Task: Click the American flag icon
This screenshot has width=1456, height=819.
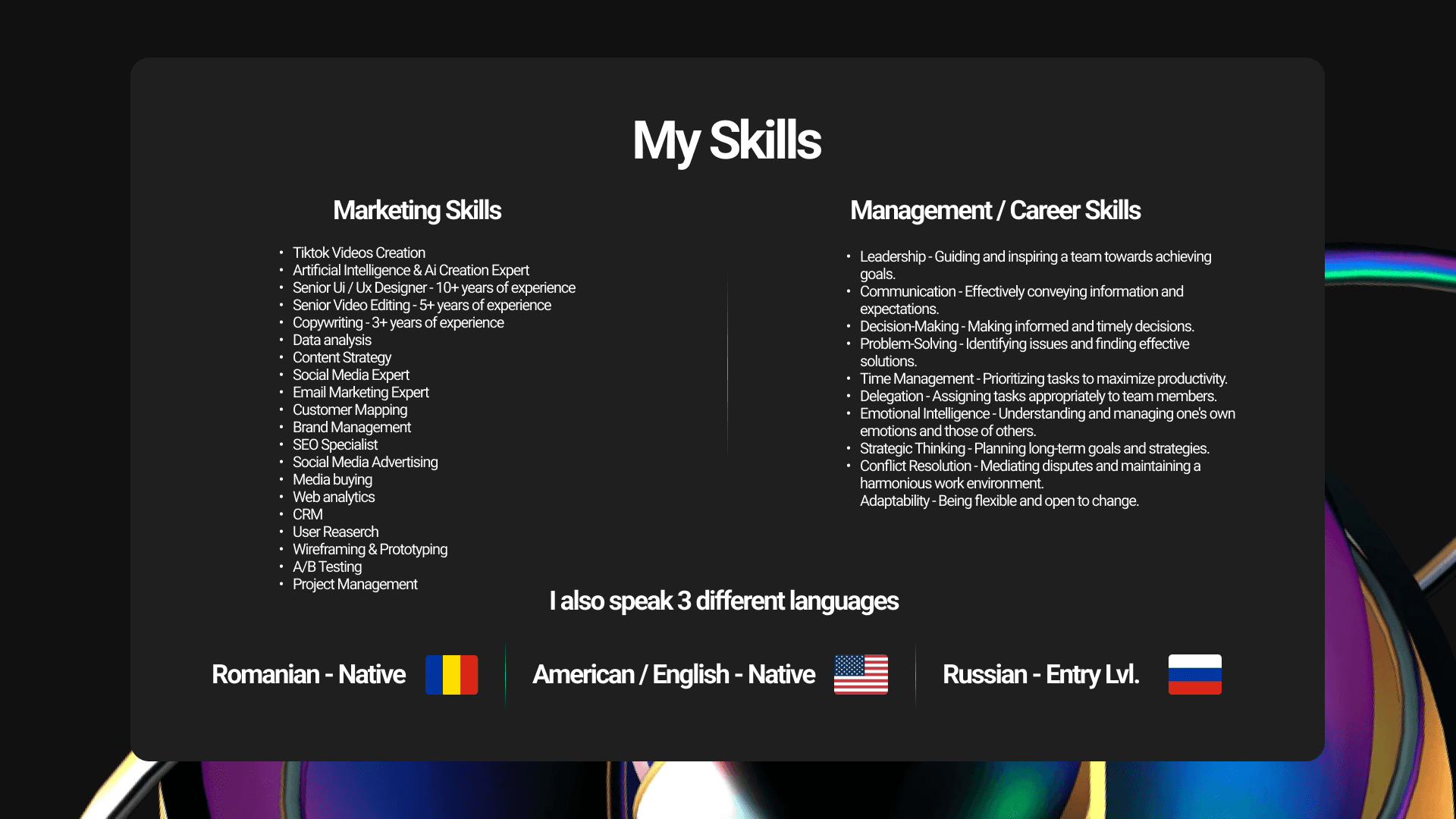Action: pos(861,674)
